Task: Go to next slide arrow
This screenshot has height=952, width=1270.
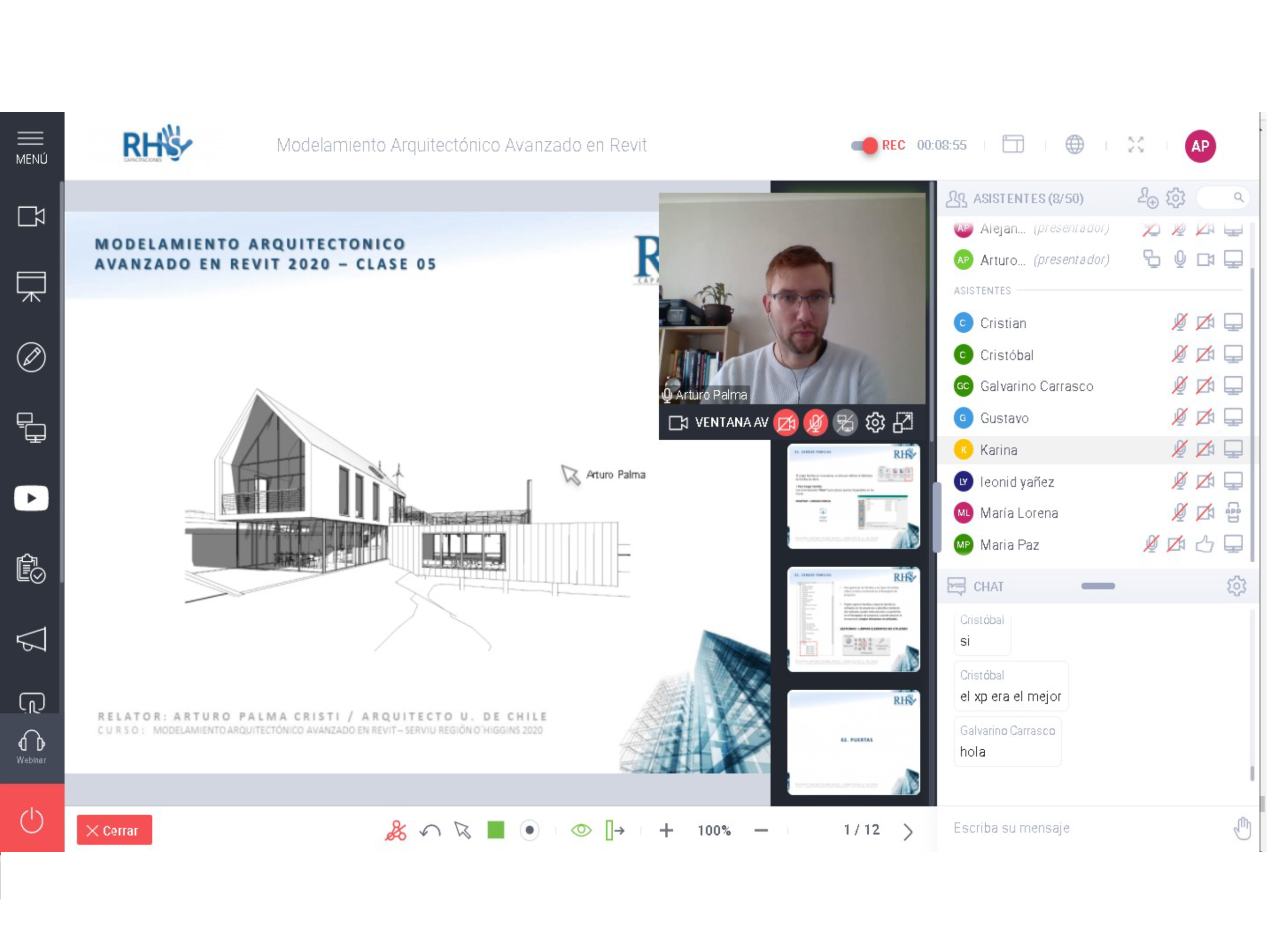Action: tap(908, 832)
